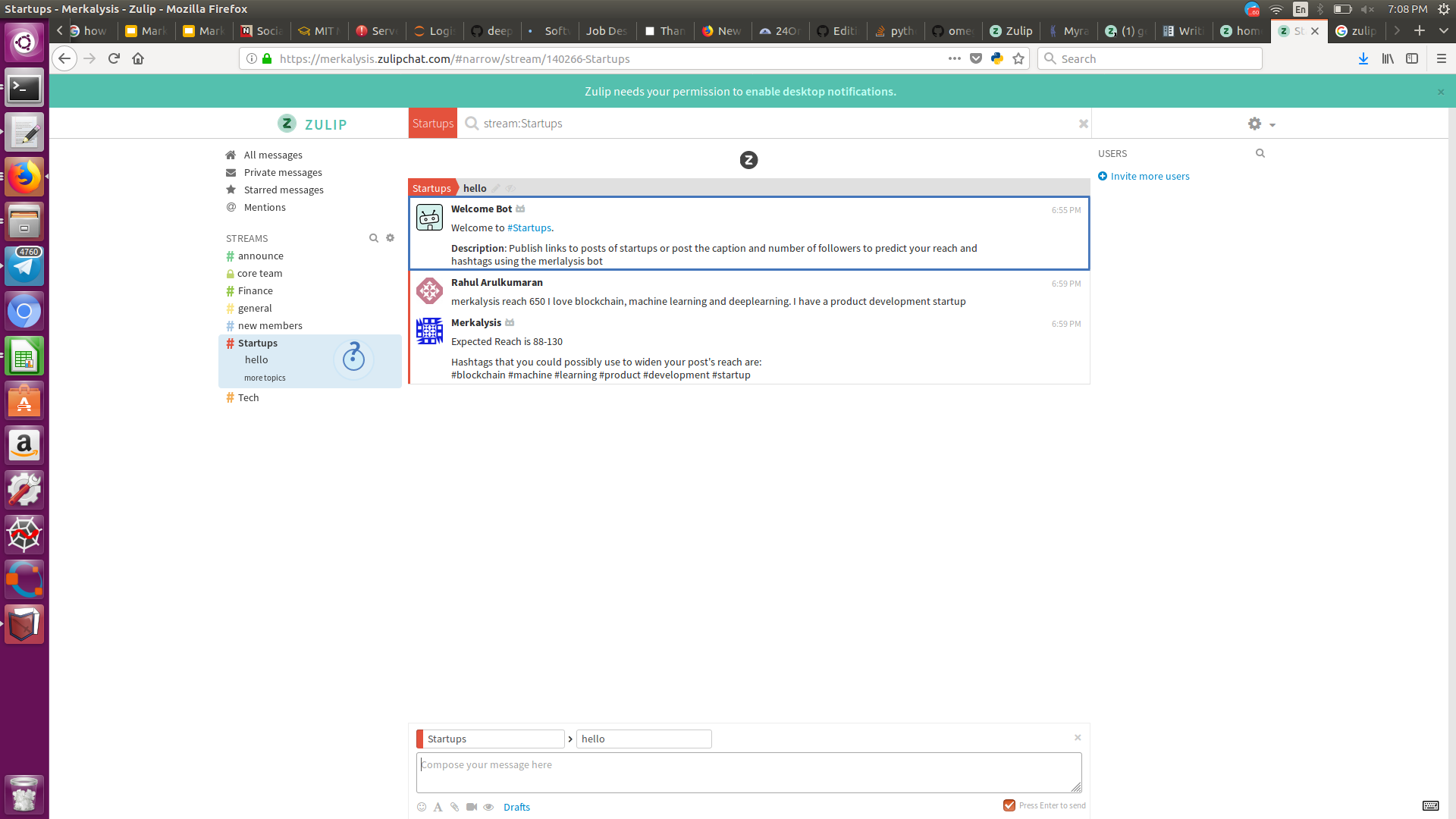Open Telegram from the Ubuntu dock
Screen dimensions: 1456x819
tap(24, 266)
